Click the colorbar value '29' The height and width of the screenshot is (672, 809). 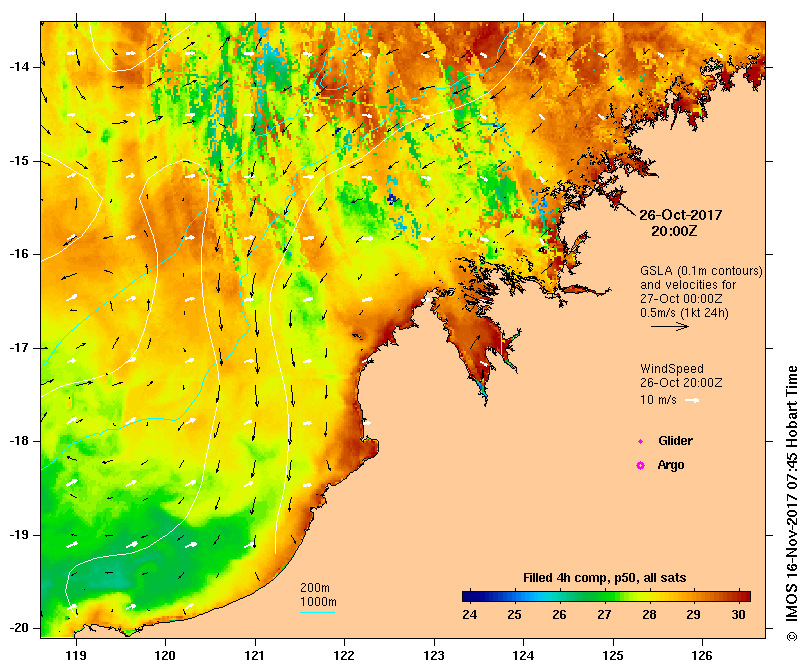(x=693, y=615)
